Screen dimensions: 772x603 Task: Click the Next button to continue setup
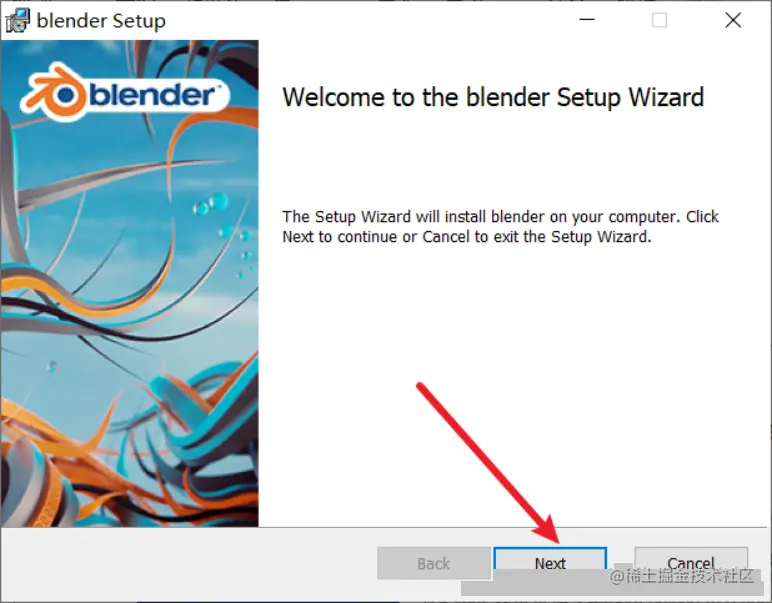[550, 563]
